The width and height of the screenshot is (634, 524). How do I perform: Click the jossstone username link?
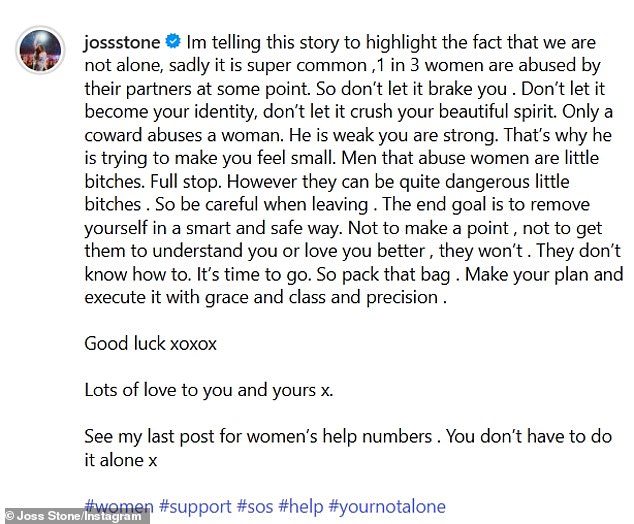(122, 42)
